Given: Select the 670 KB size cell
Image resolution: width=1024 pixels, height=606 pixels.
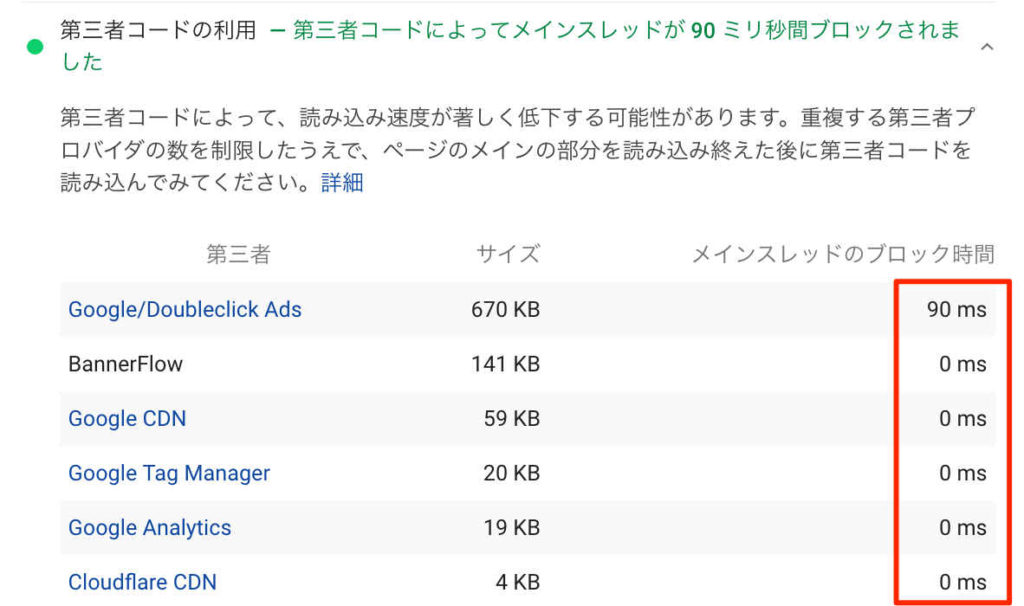Looking at the screenshot, I should (505, 310).
